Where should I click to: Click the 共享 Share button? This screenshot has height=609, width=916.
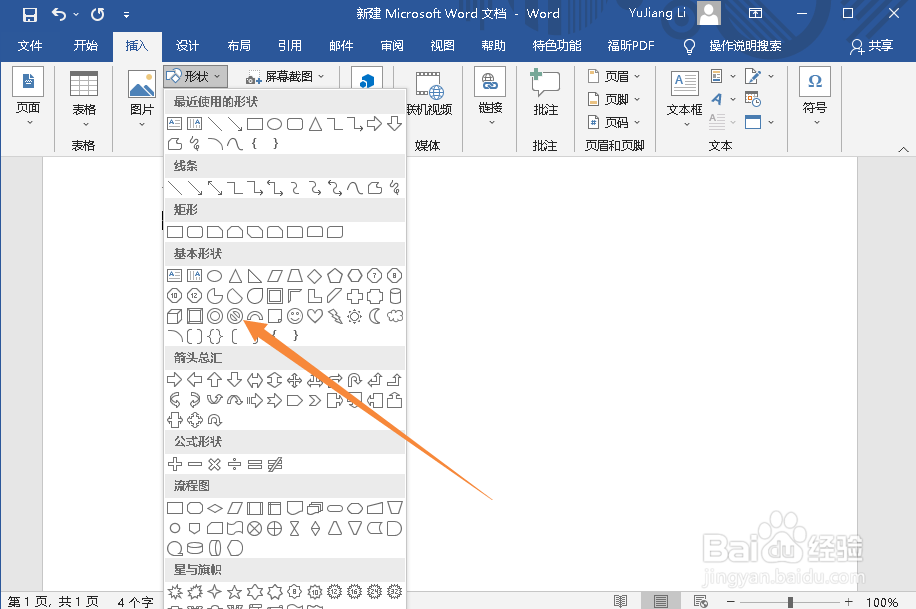871,46
